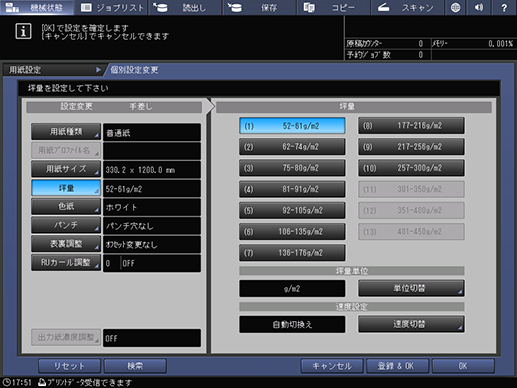Select weight (1) 52-61g/m2

pos(292,126)
